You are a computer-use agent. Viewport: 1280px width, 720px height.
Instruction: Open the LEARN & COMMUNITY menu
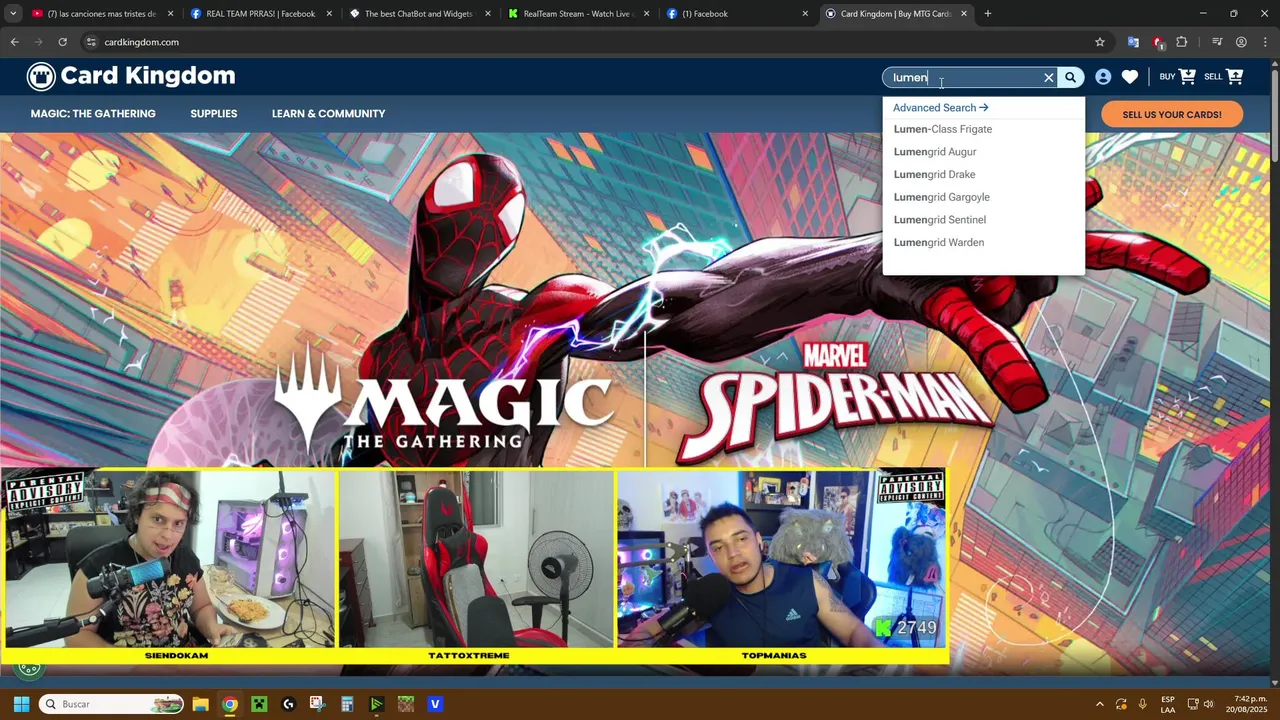pos(328,114)
